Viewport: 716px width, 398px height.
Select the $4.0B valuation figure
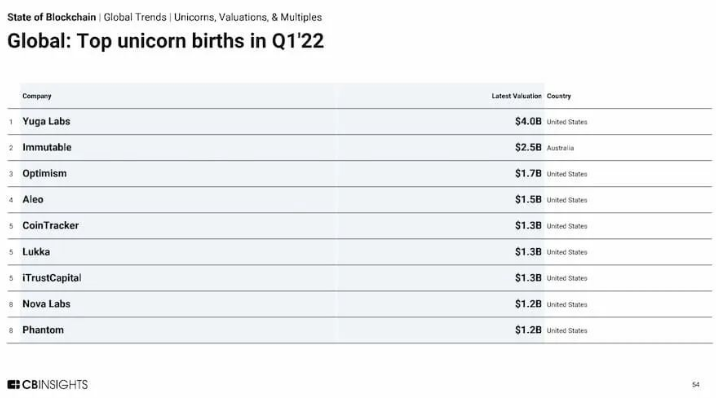[x=528, y=121]
